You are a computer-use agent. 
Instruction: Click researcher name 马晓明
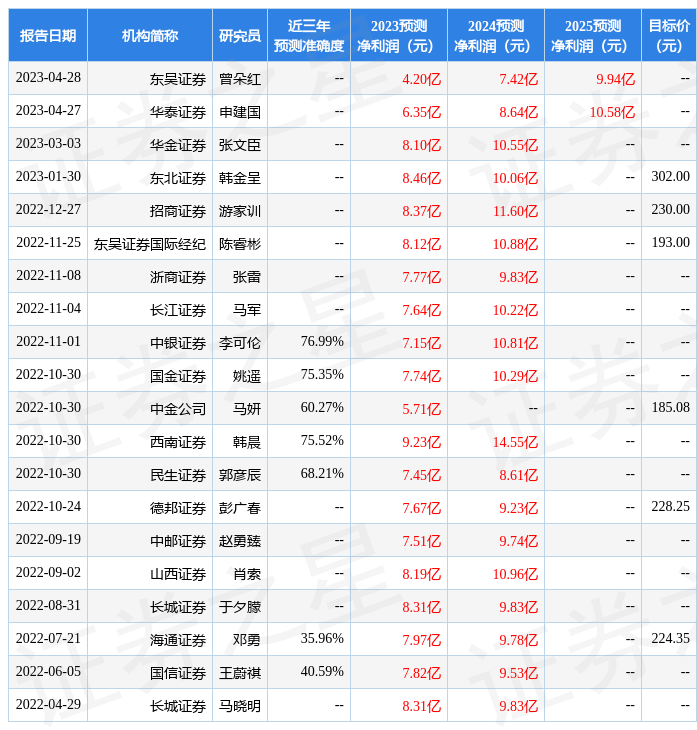pos(240,706)
